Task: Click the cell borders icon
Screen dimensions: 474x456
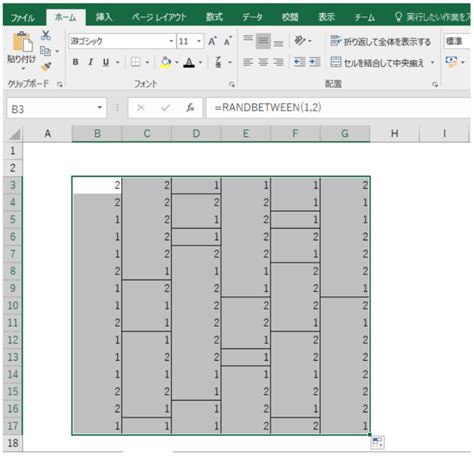Action: click(136, 62)
